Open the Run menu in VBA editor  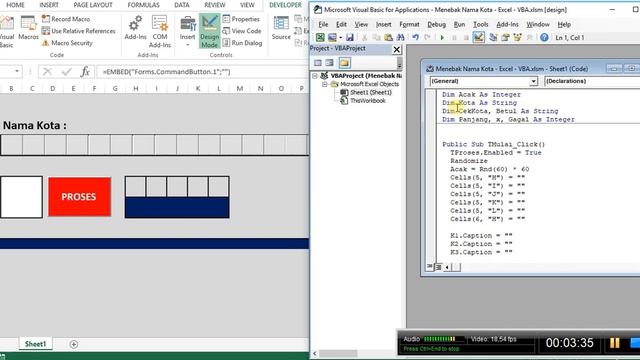click(x=459, y=24)
